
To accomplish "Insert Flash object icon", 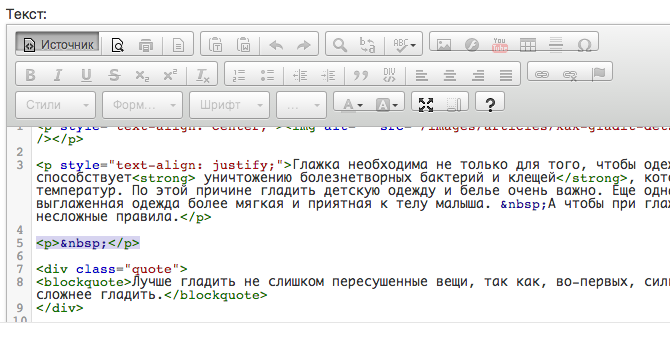I will coord(472,44).
